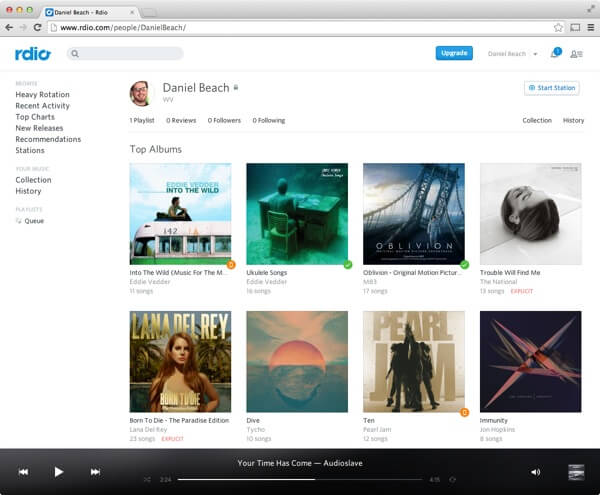Open the people sidebar icon in header
This screenshot has height=495, width=600.
(576, 54)
